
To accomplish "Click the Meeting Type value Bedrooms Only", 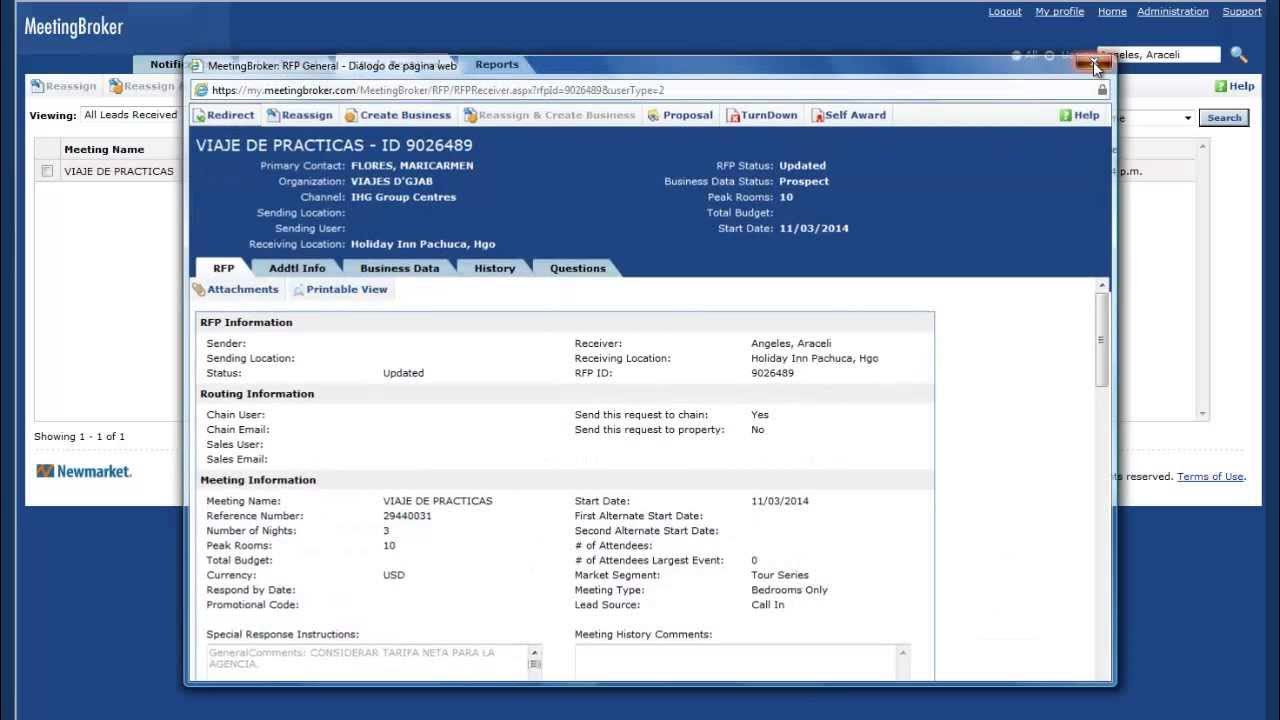I will (x=789, y=590).
